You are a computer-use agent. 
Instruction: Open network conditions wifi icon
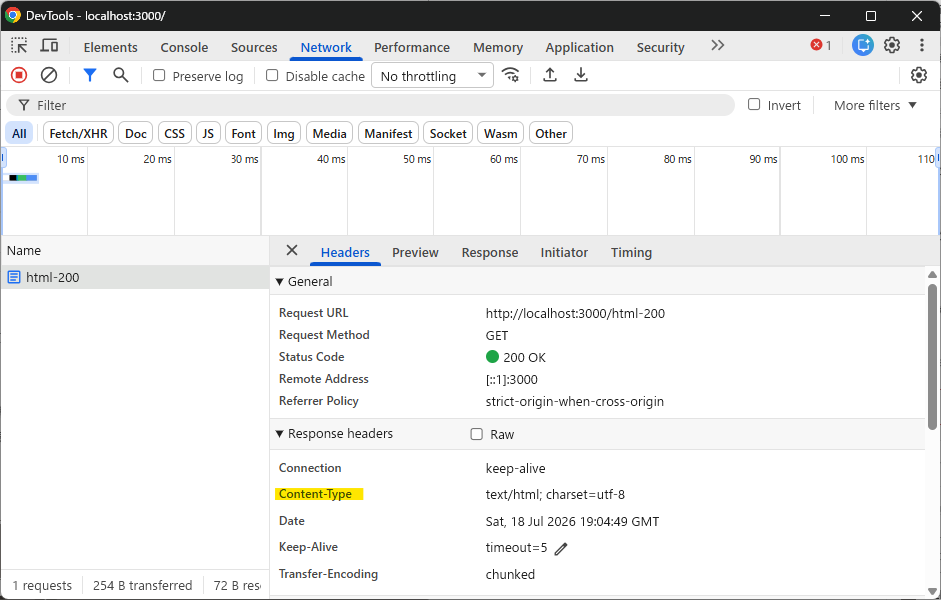pos(511,75)
